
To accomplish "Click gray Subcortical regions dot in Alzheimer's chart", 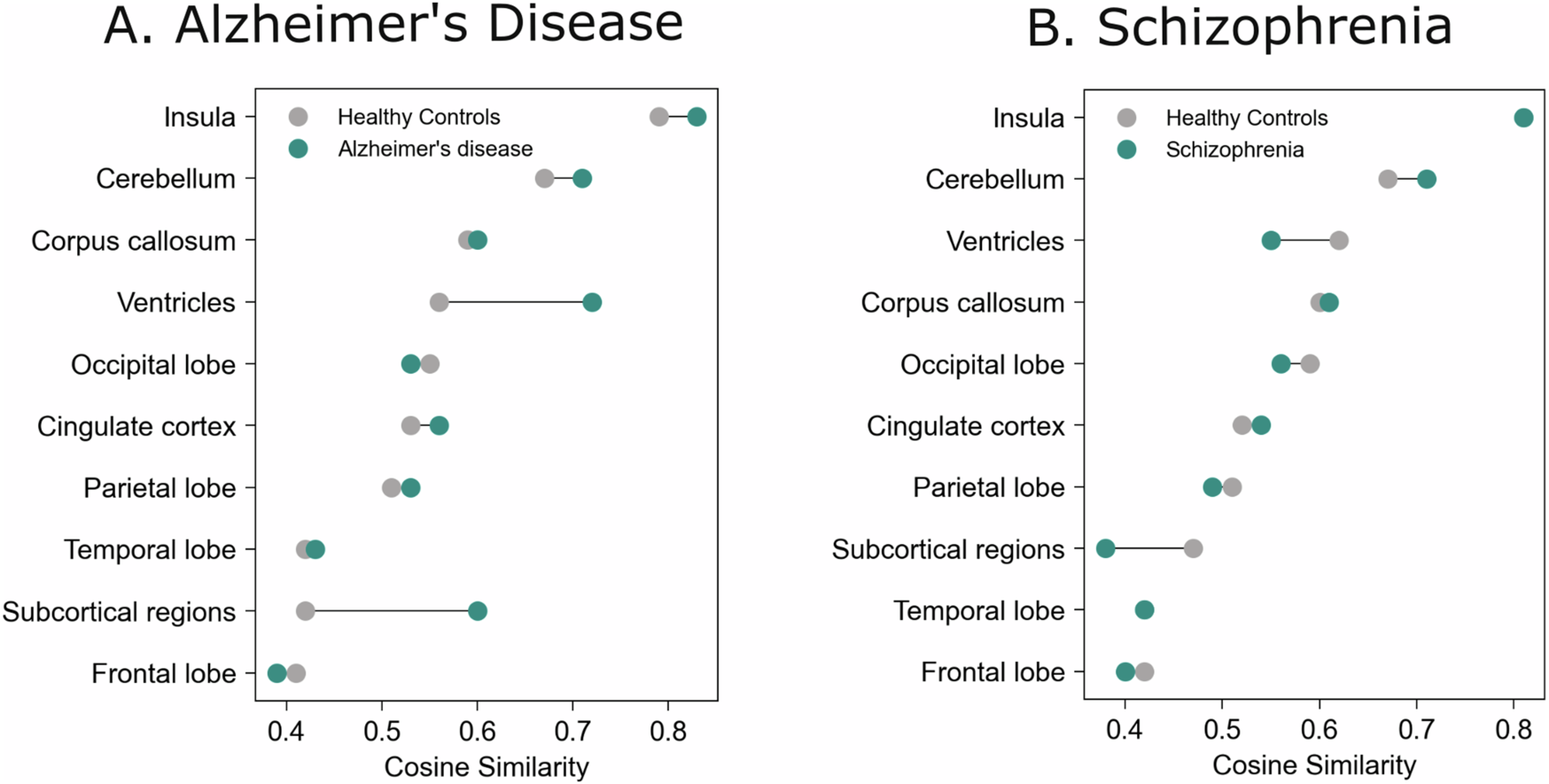I will click(305, 611).
